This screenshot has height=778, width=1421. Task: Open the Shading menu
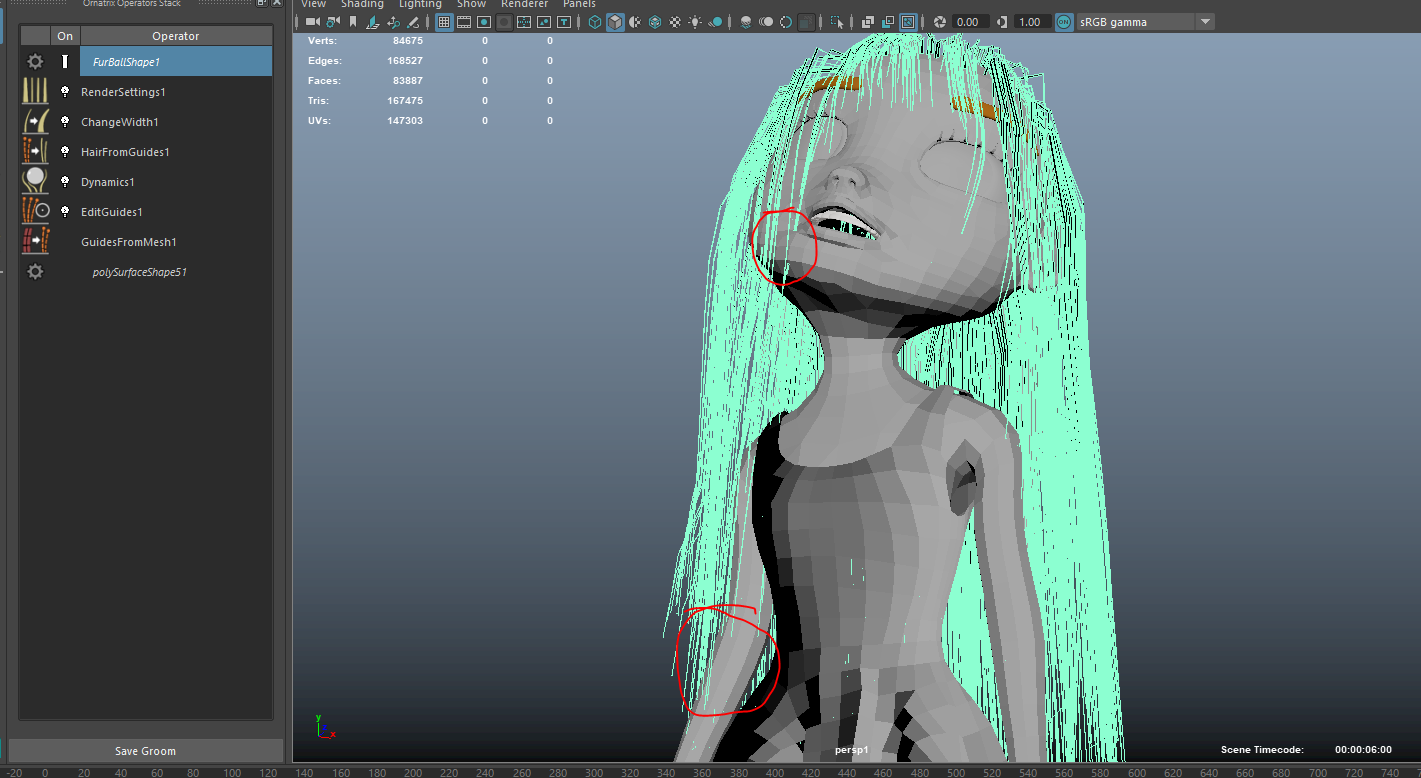pos(362,4)
